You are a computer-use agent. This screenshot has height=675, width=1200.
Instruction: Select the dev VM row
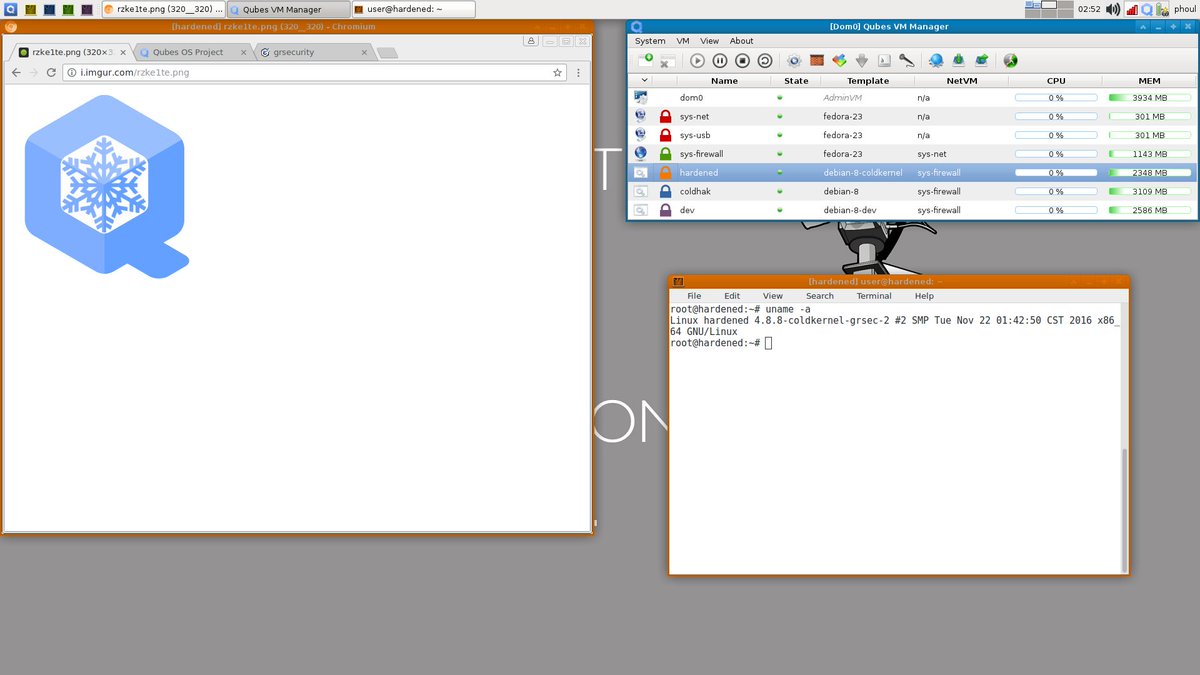(x=912, y=210)
